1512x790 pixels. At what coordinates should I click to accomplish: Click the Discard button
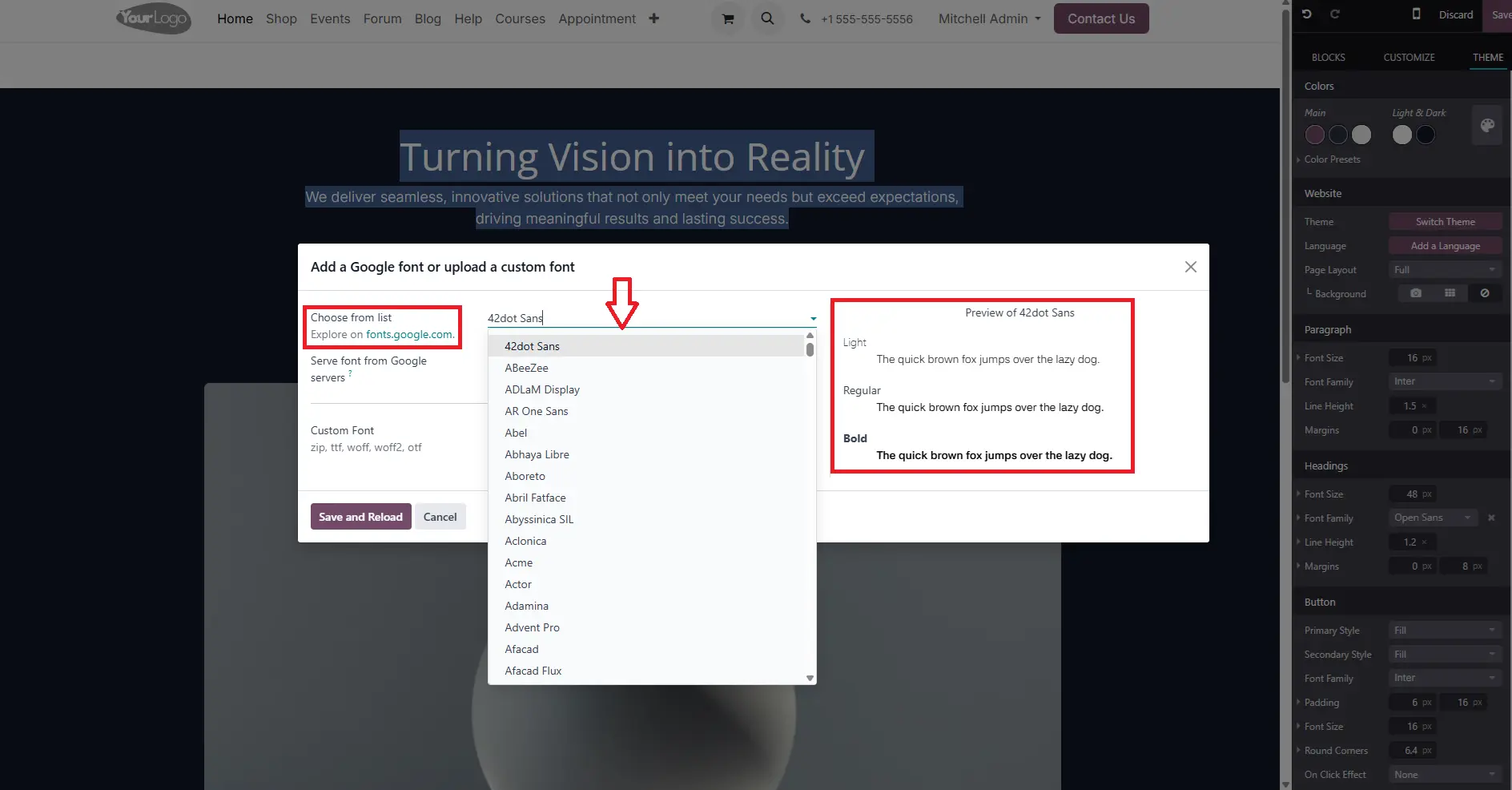click(1455, 14)
